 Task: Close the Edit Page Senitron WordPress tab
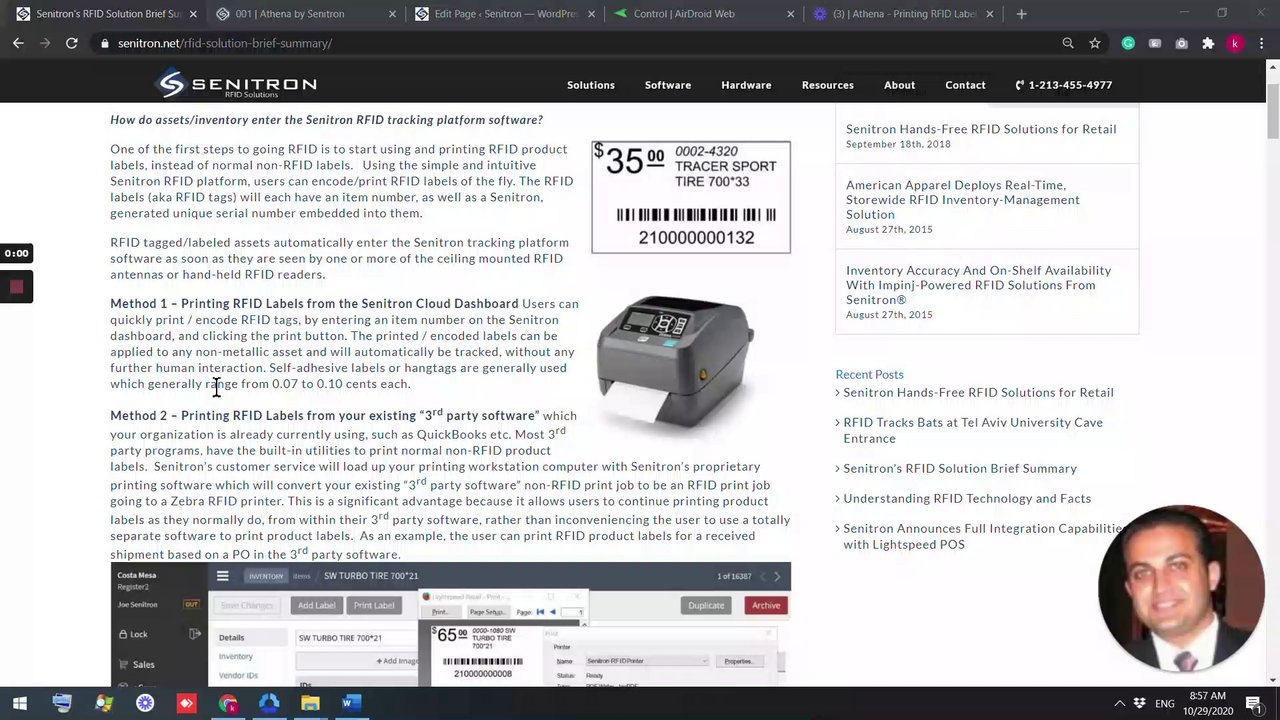(x=591, y=14)
